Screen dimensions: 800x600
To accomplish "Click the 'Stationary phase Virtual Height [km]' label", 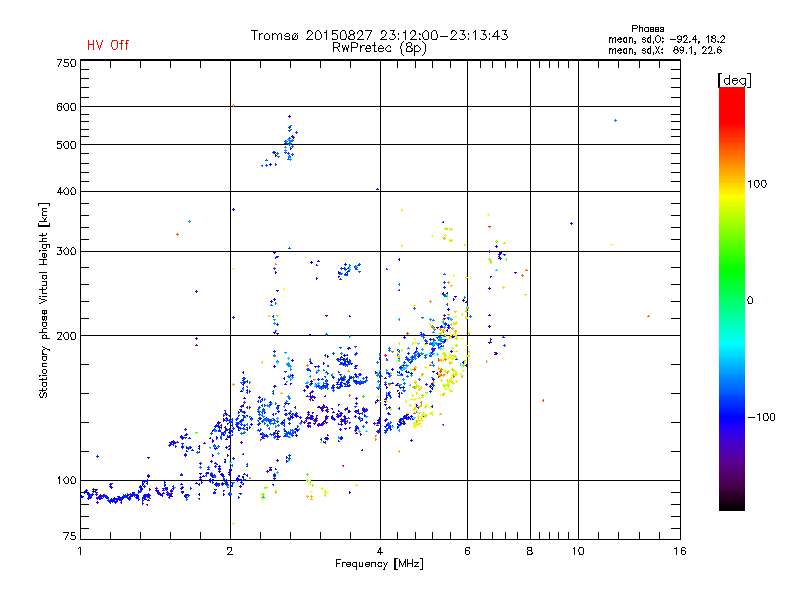I will pos(44,301).
